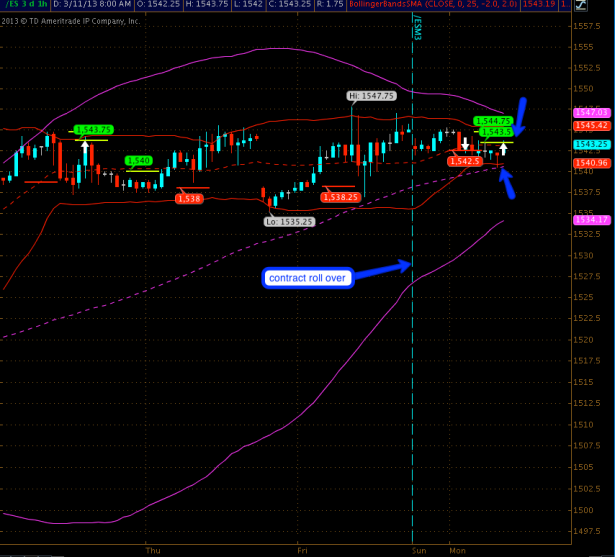Select the Fri date on time axis
Screen dimensions: 615x557
tap(302, 550)
